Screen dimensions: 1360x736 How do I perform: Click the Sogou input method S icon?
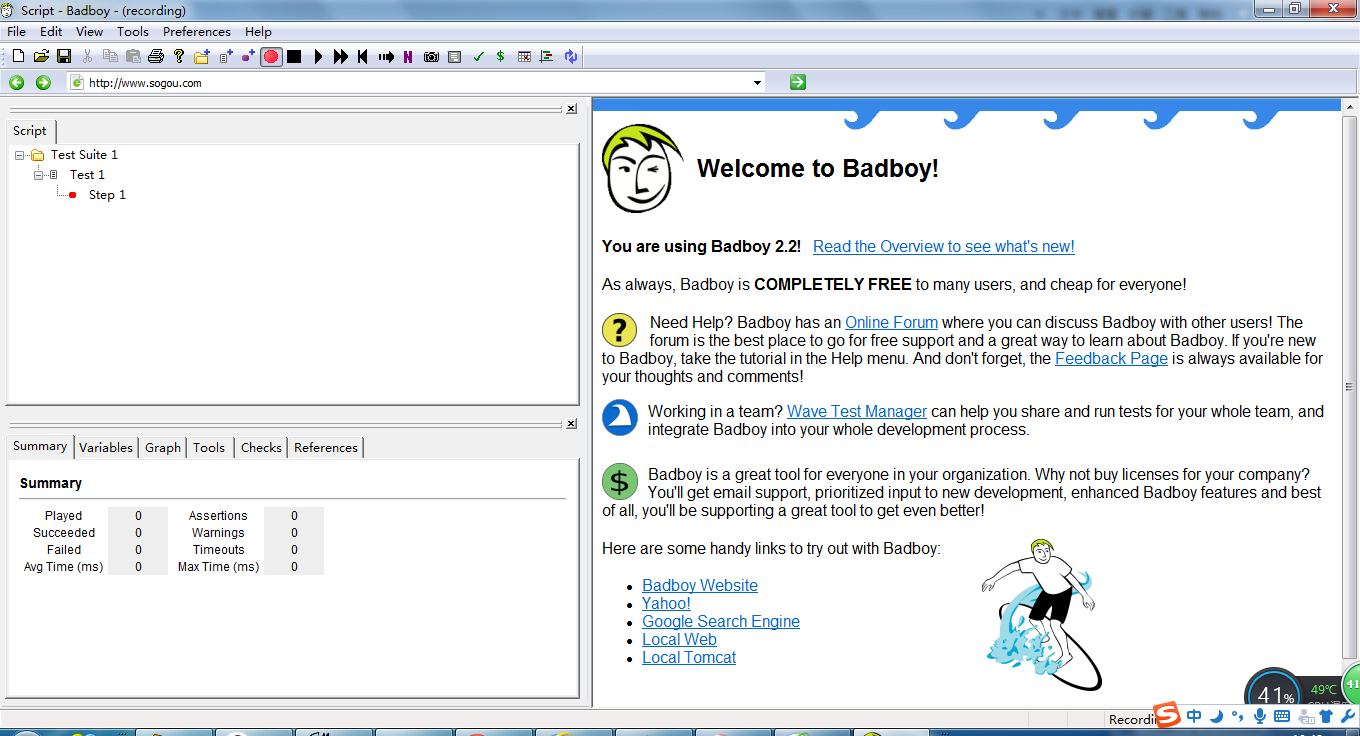pos(1167,715)
